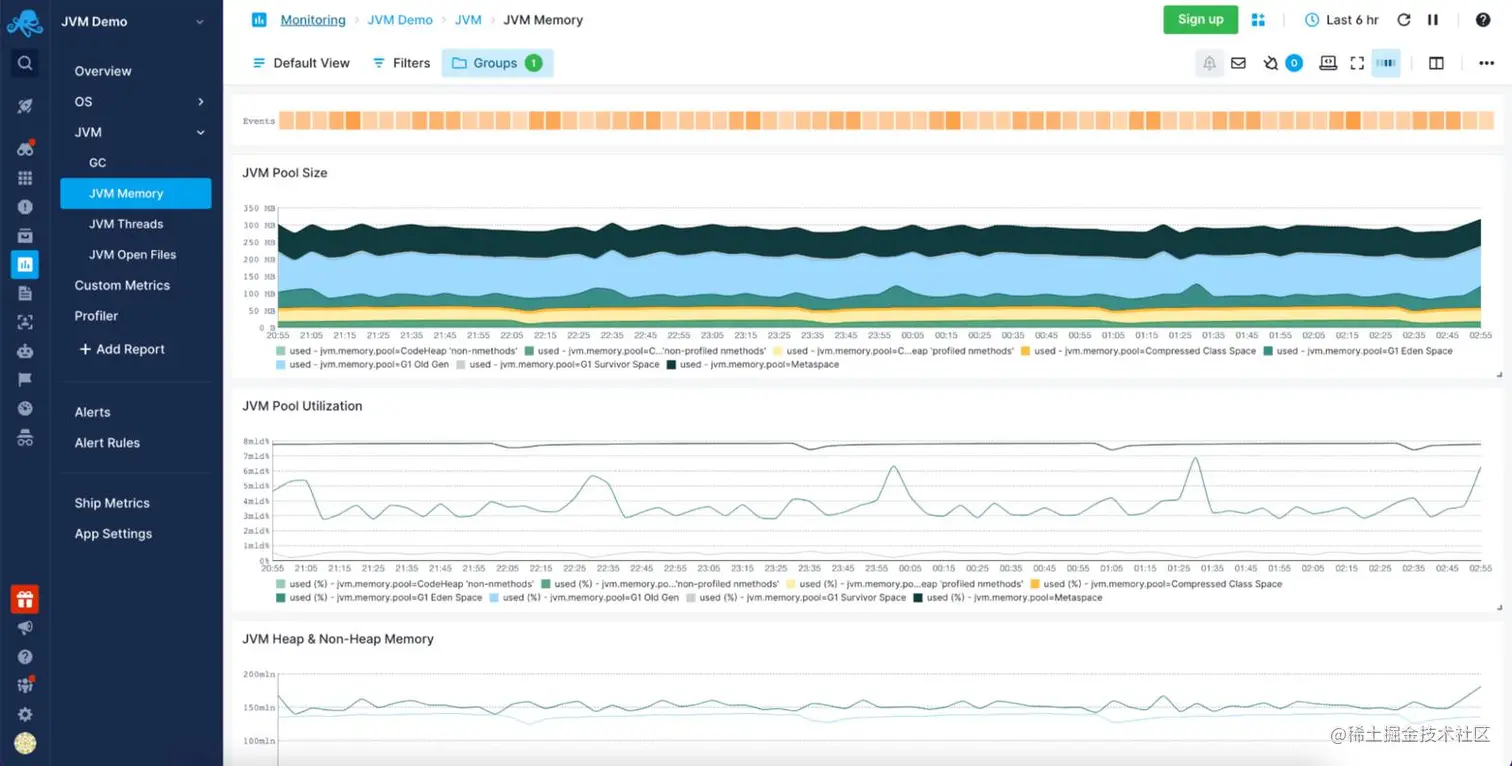Open the Monitoring breadcrumb link
1512x766 pixels.
313,19
